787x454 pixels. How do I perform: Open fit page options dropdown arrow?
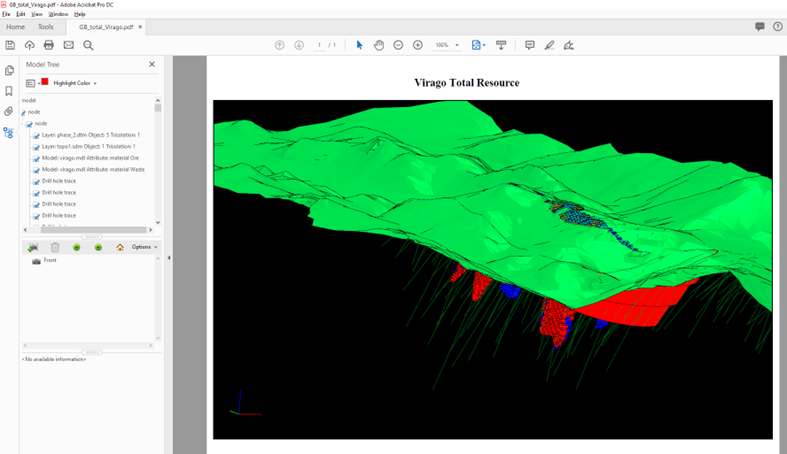[484, 45]
